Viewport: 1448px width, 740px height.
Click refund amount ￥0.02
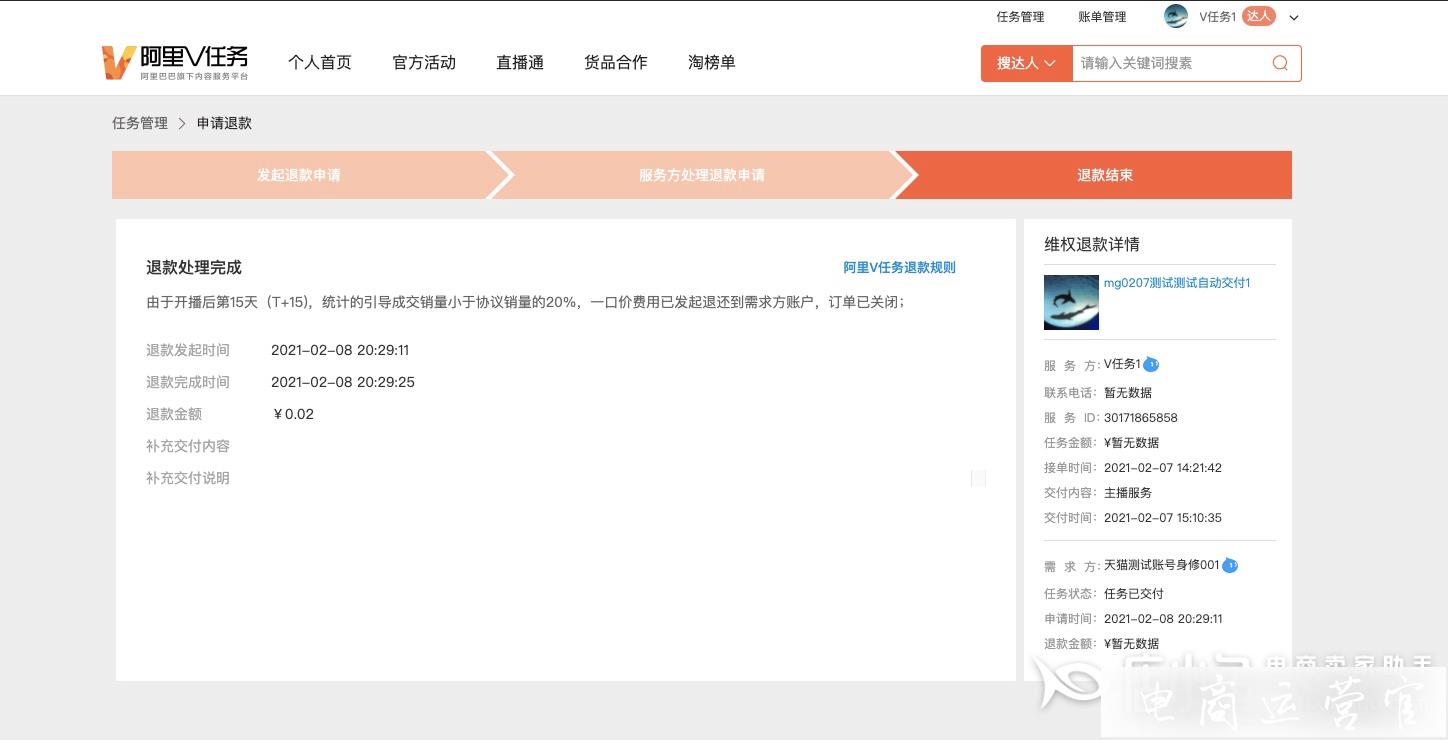pos(293,414)
